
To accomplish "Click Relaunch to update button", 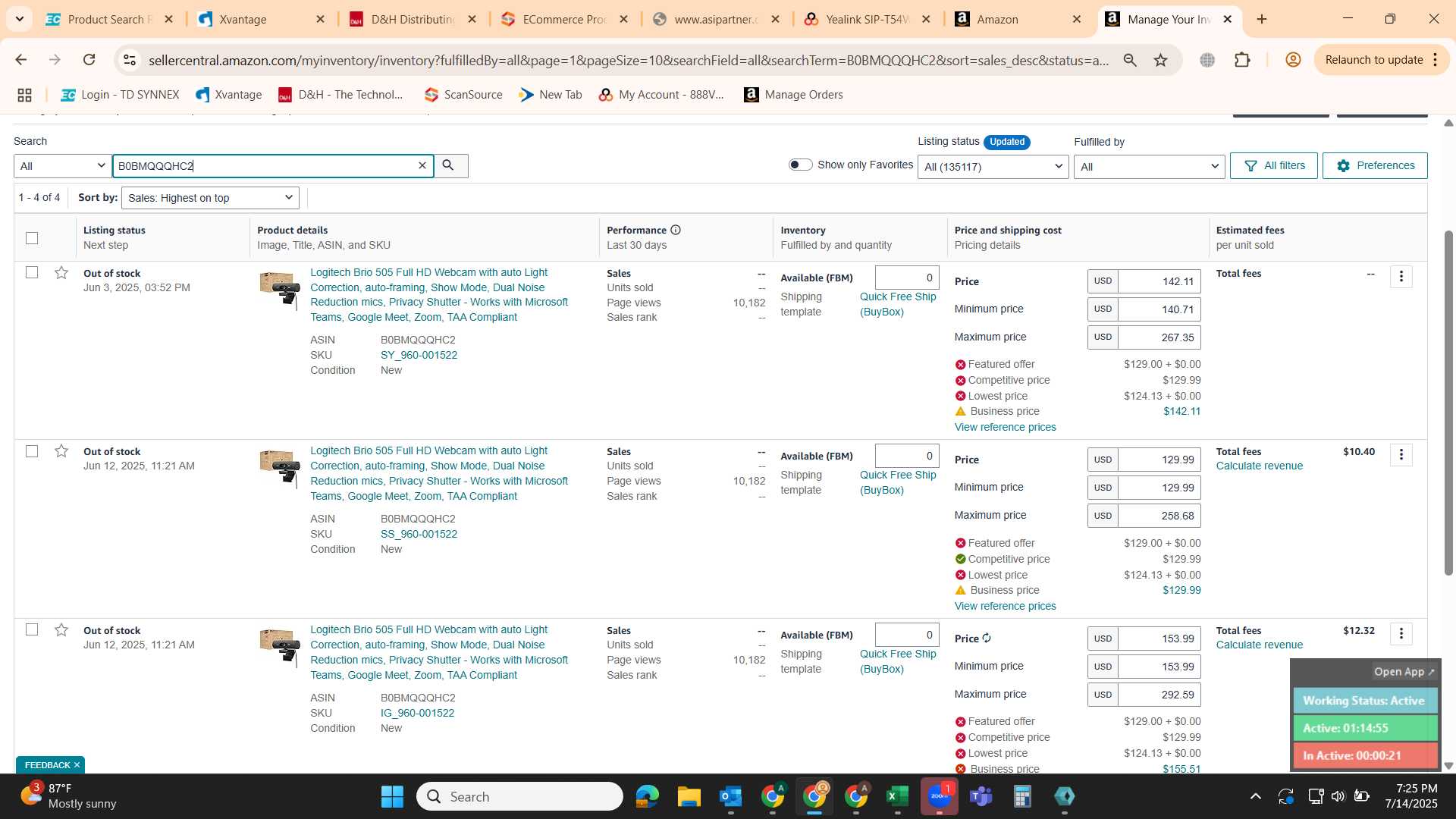I will [1382, 60].
